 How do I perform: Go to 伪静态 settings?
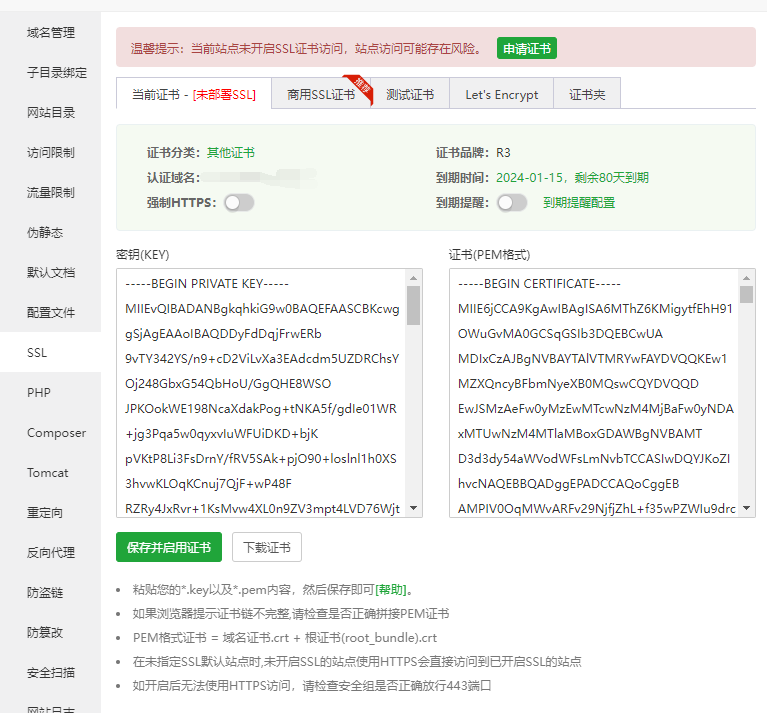tap(50, 233)
